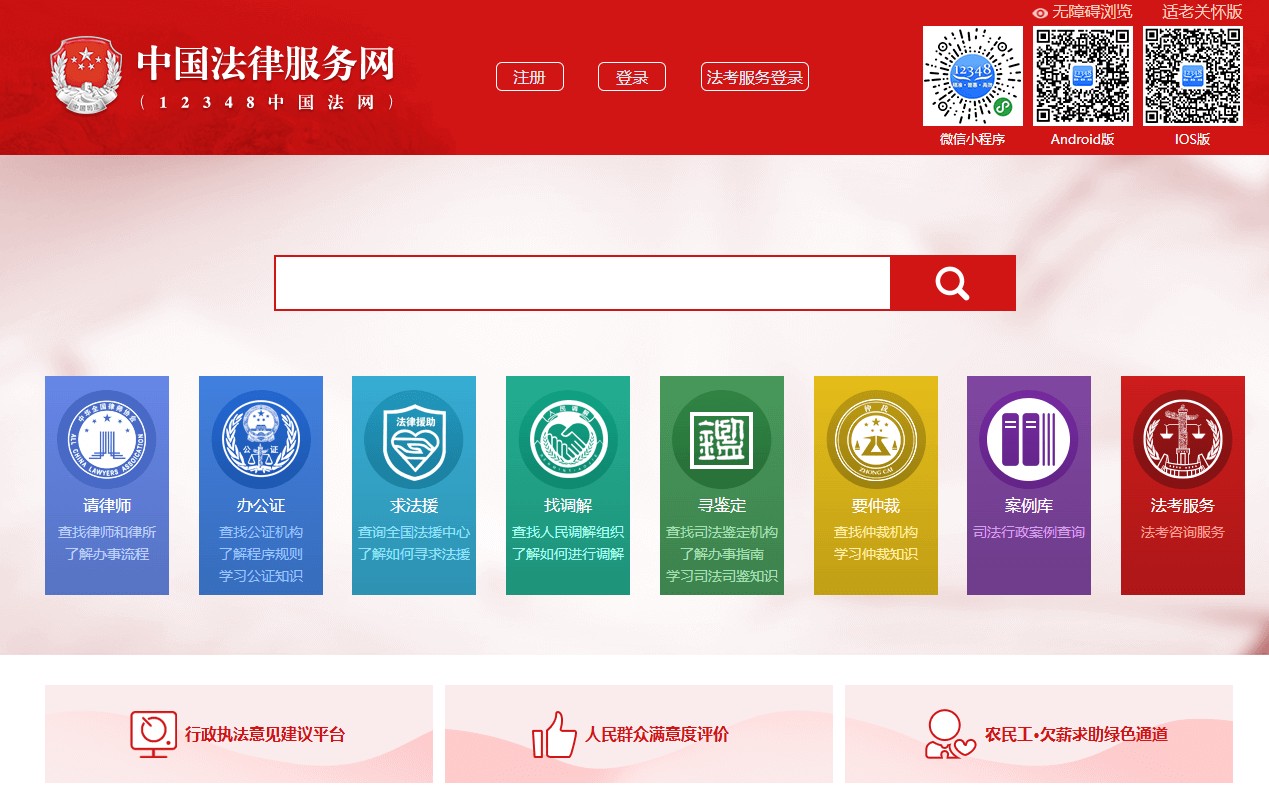Click the Android版 QR code

[1083, 76]
